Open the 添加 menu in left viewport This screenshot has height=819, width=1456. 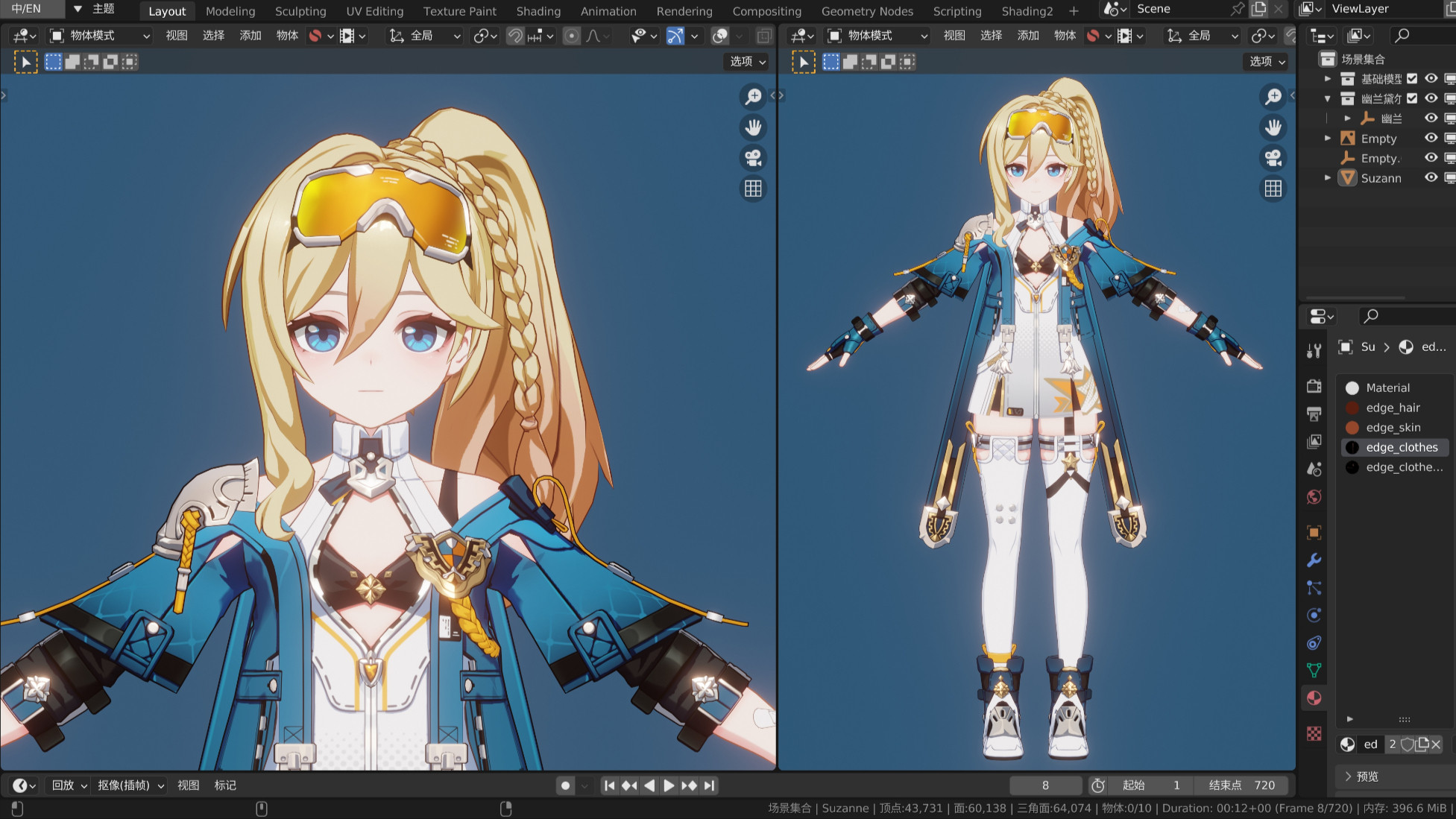tap(250, 36)
